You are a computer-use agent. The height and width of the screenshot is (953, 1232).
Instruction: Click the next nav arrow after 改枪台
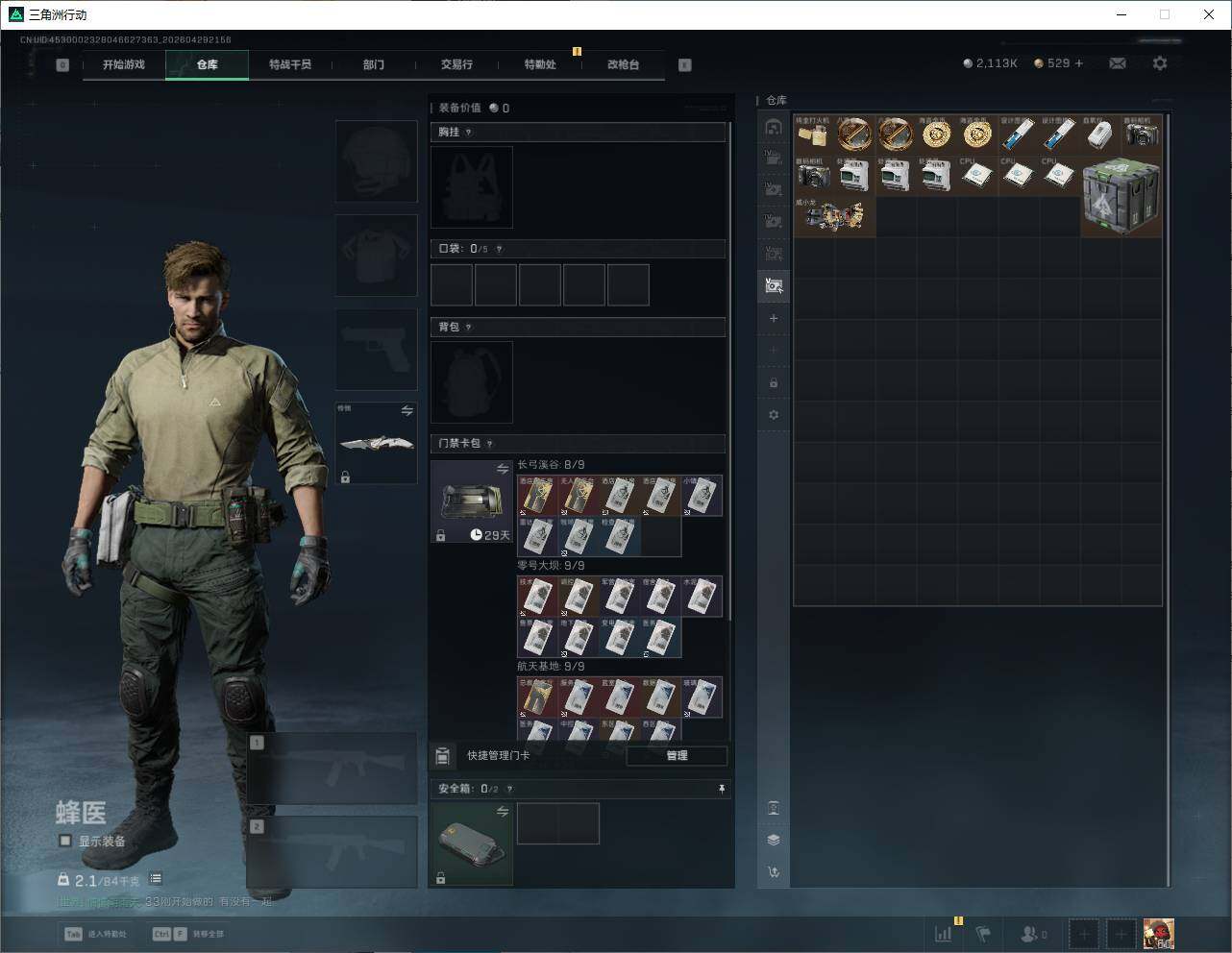pyautogui.click(x=685, y=64)
